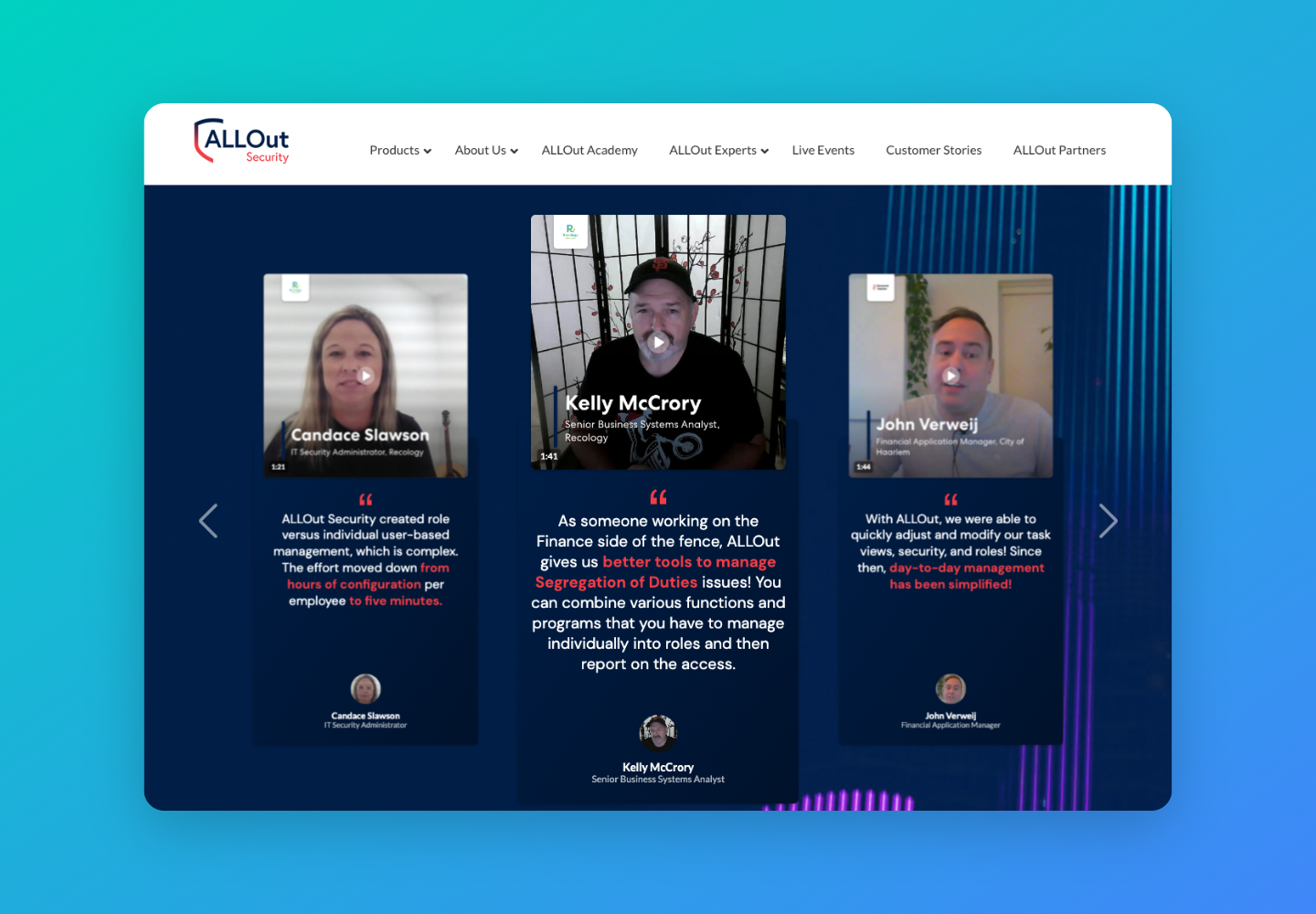The height and width of the screenshot is (914, 1316).
Task: Click John Verweij's round avatar
Action: click(950, 688)
